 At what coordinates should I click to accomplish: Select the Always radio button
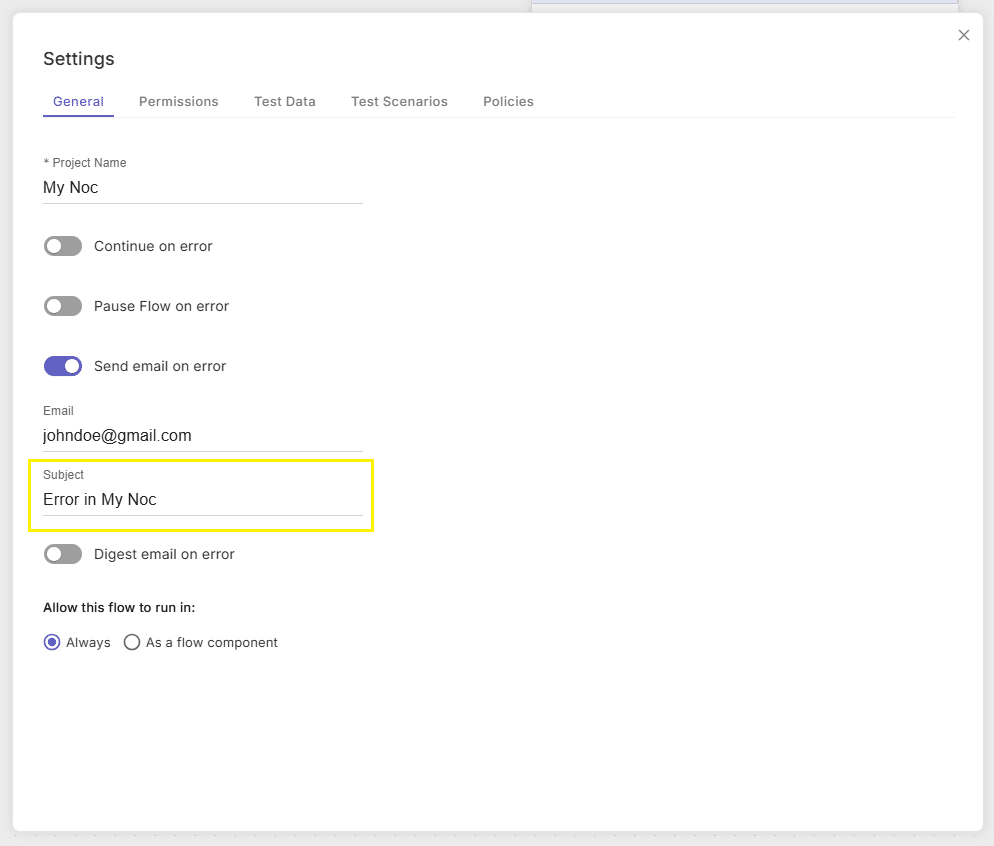coord(52,643)
